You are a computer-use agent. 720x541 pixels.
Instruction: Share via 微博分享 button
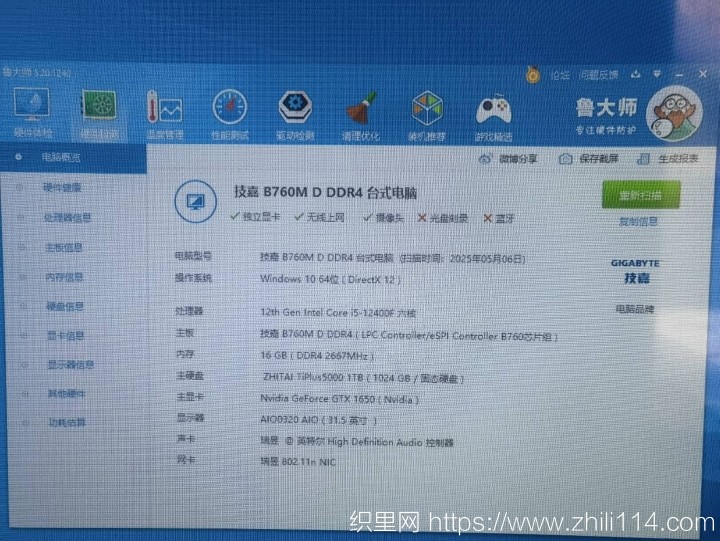(x=508, y=159)
